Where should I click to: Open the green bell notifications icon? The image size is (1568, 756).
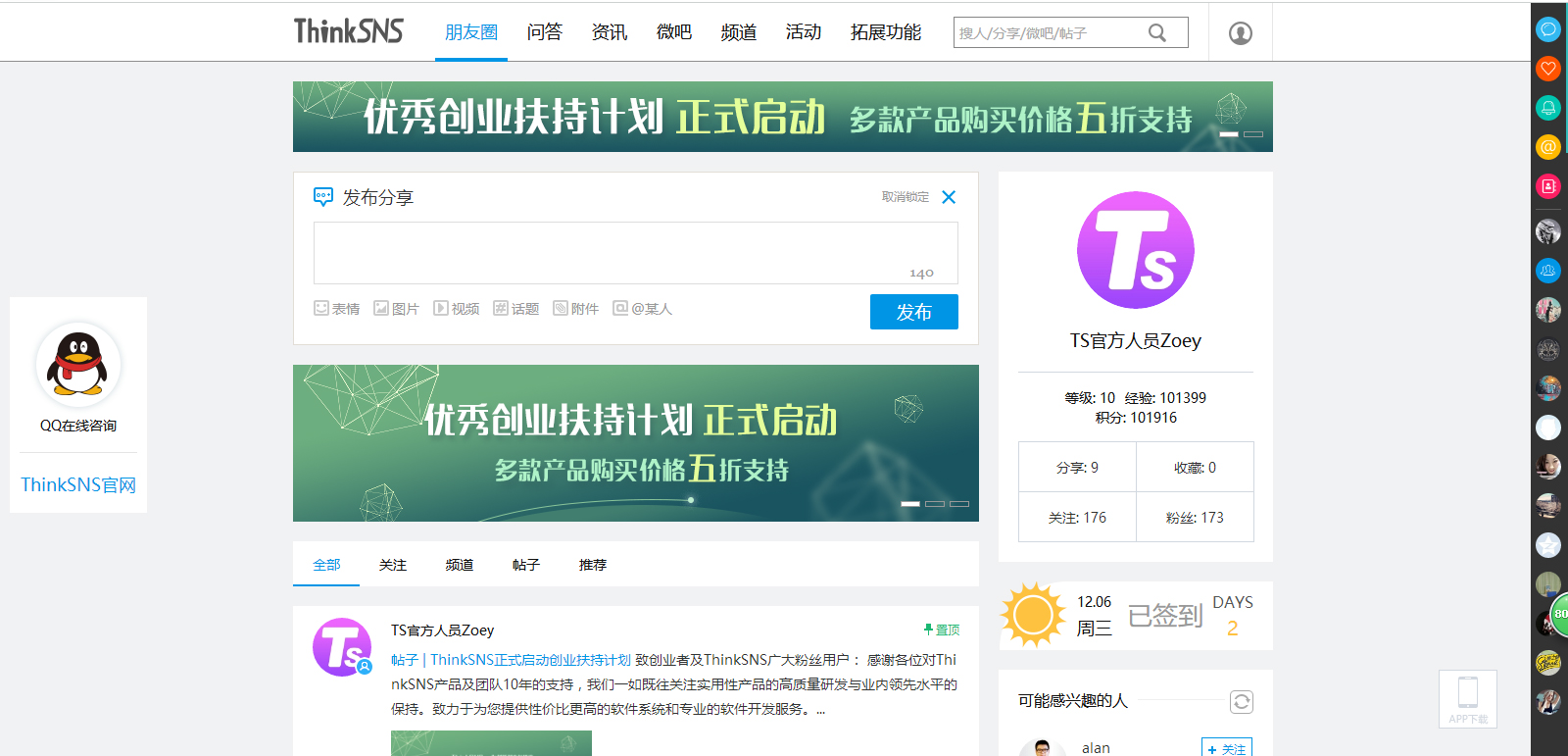click(1548, 108)
